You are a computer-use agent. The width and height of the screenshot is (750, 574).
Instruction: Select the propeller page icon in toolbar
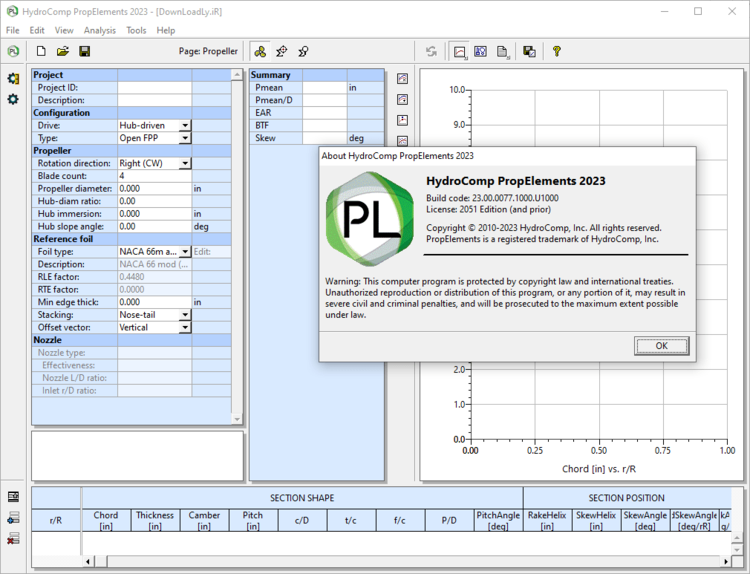point(260,51)
